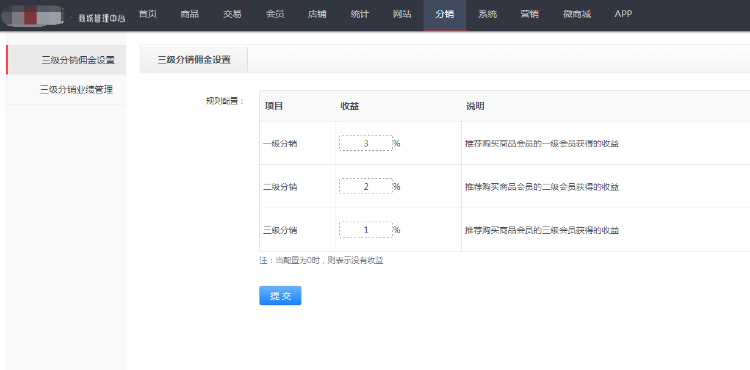Select 三级分销佣金设置 in the sidebar
The height and width of the screenshot is (370, 750).
point(66,60)
